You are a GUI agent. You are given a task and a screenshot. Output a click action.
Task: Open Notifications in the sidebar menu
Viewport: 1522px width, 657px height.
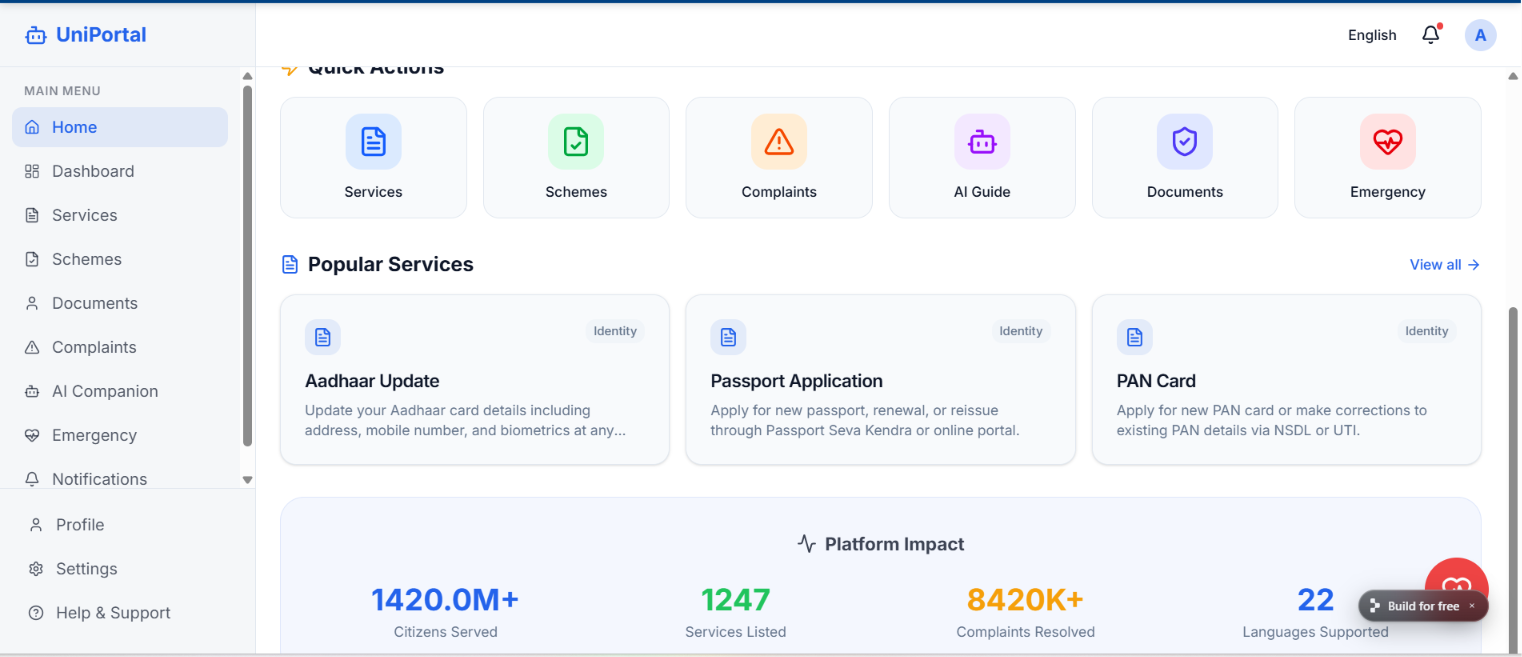click(120, 479)
